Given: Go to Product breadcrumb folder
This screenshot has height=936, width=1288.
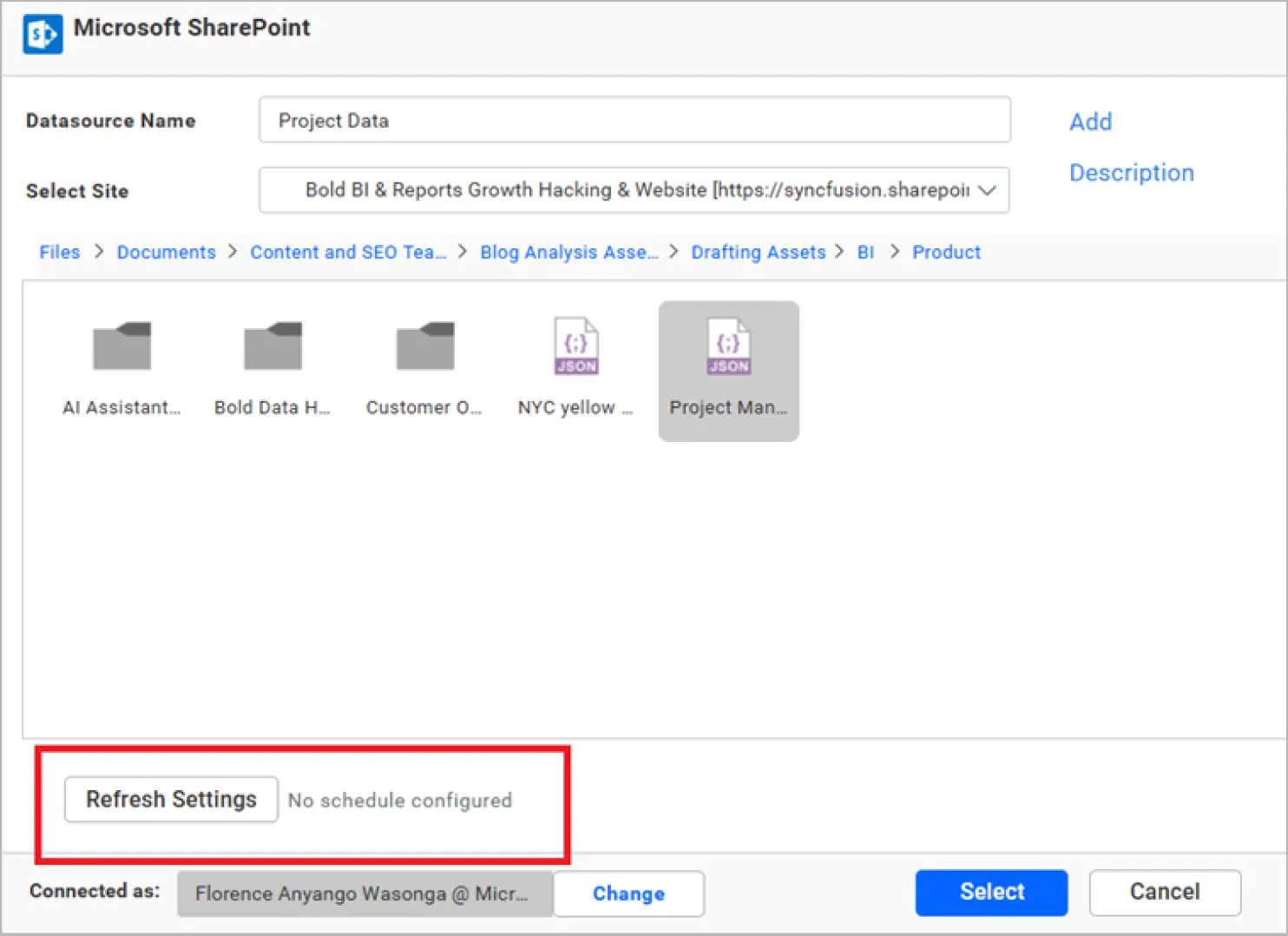Looking at the screenshot, I should tap(946, 252).
